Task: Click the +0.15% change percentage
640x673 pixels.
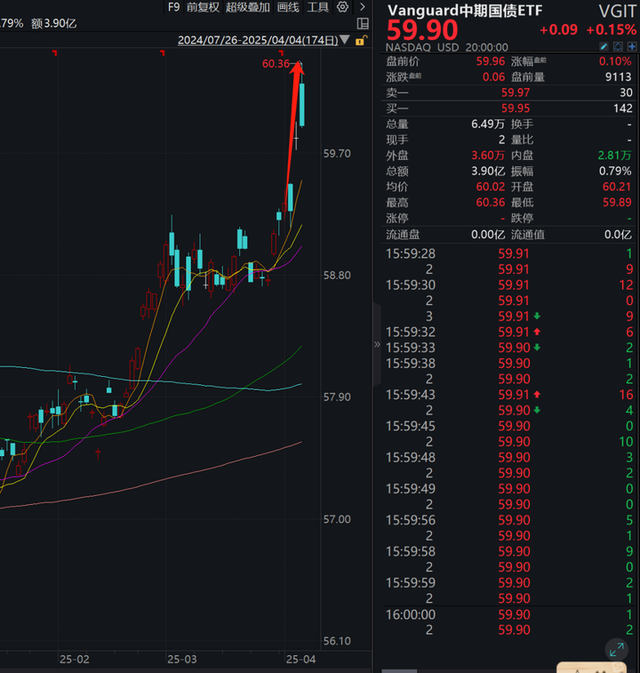Action: click(x=611, y=30)
